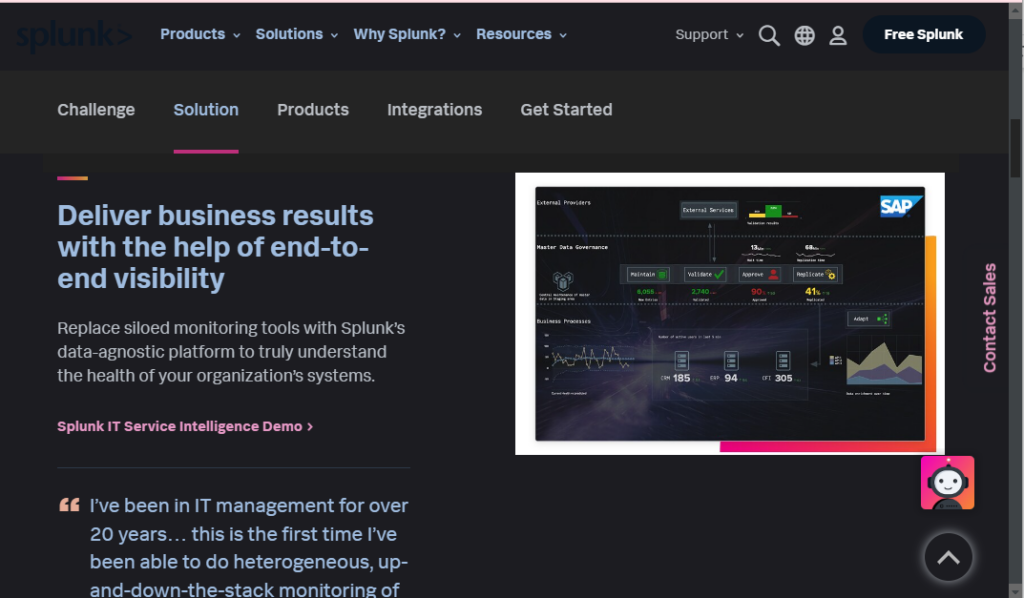1024x598 pixels.
Task: Switch to the Challenge tab
Action: (x=95, y=110)
